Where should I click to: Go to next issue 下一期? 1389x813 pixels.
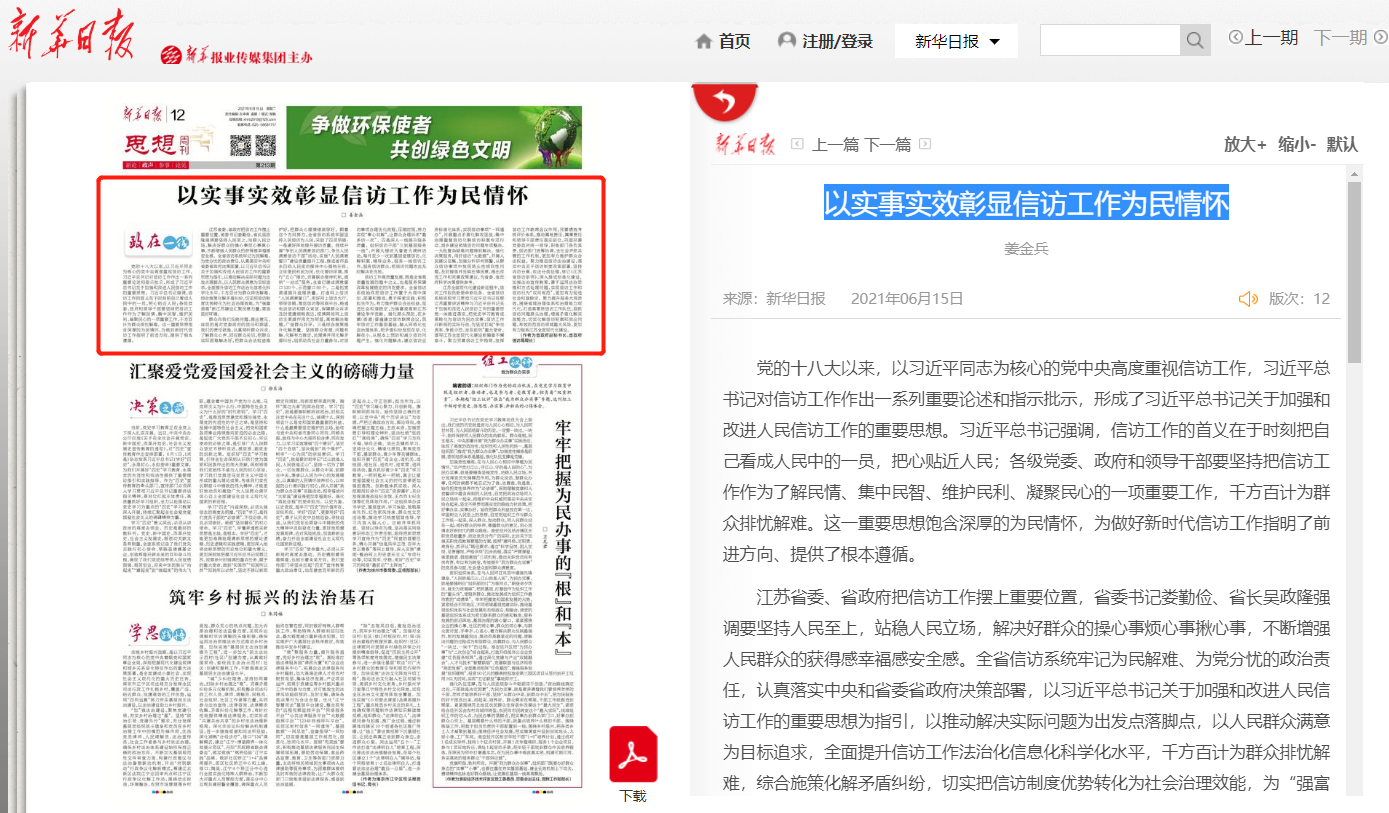[x=1340, y=37]
